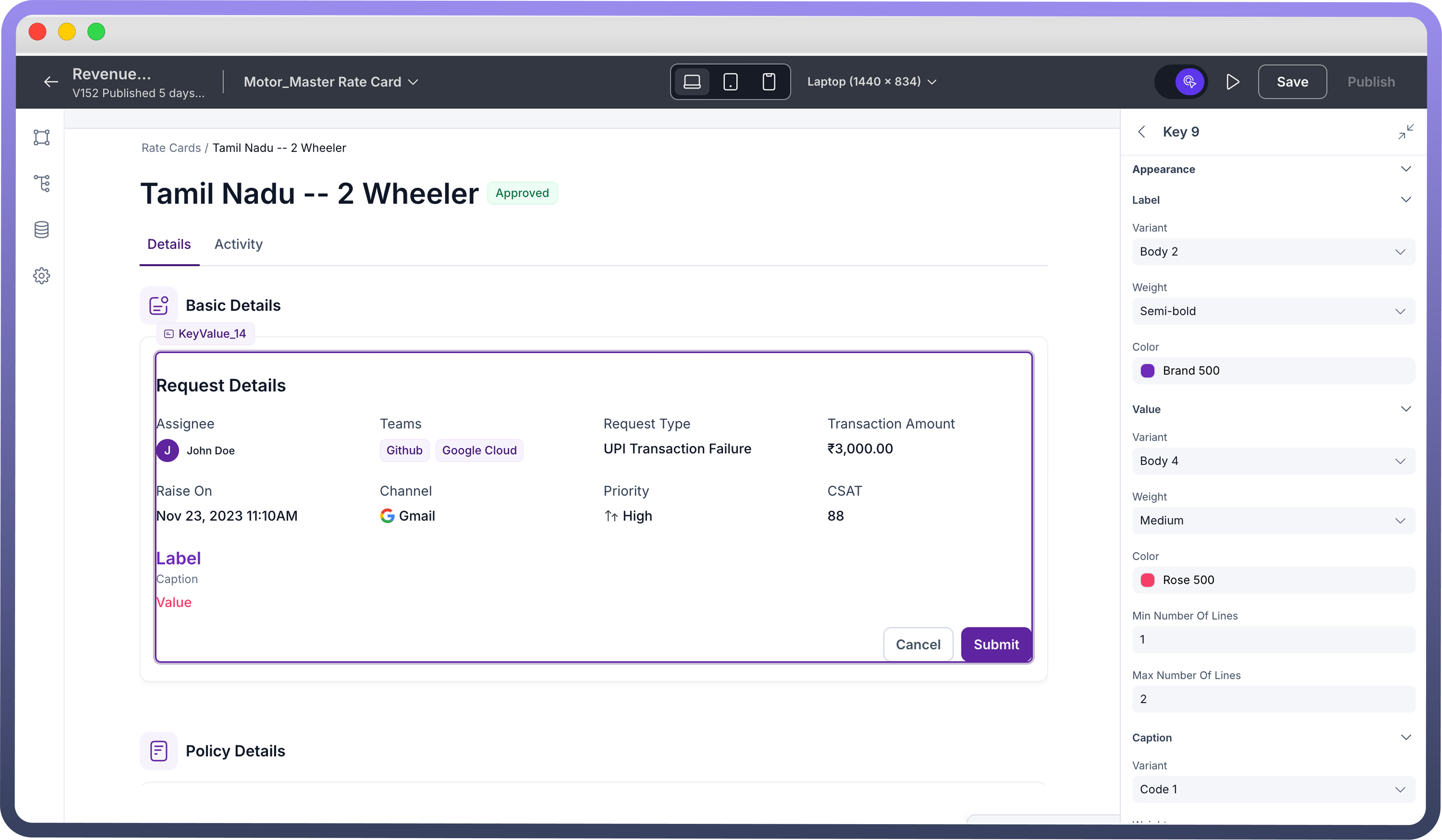Collapse the Key 9 properties panel

(x=1405, y=132)
